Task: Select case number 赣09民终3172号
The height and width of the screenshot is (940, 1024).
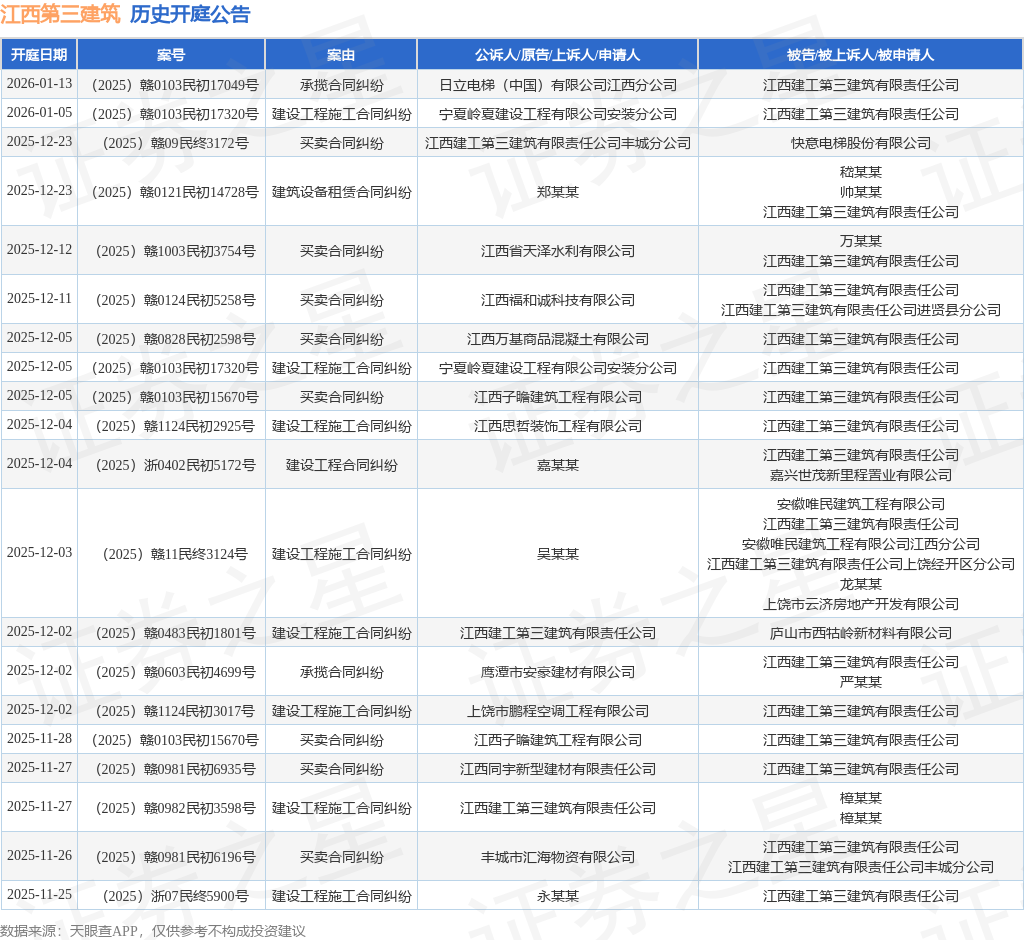Action: coord(176,143)
